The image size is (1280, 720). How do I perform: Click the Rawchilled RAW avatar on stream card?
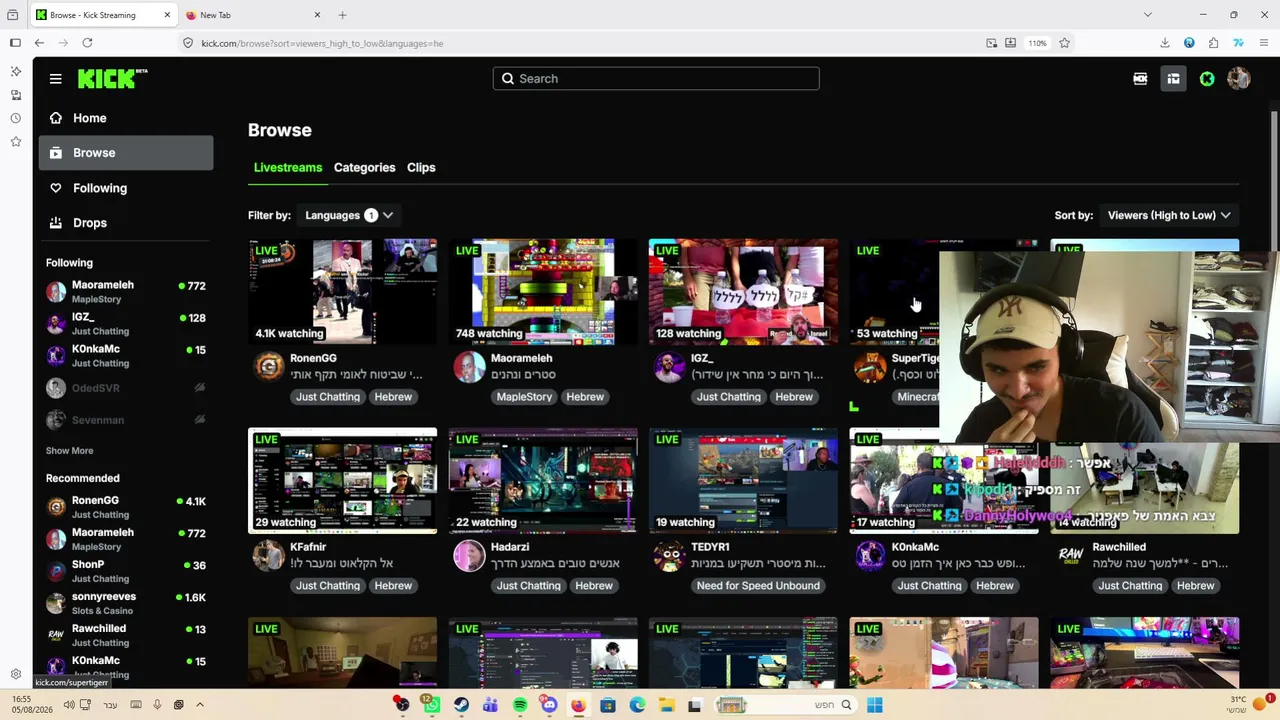coord(1070,556)
